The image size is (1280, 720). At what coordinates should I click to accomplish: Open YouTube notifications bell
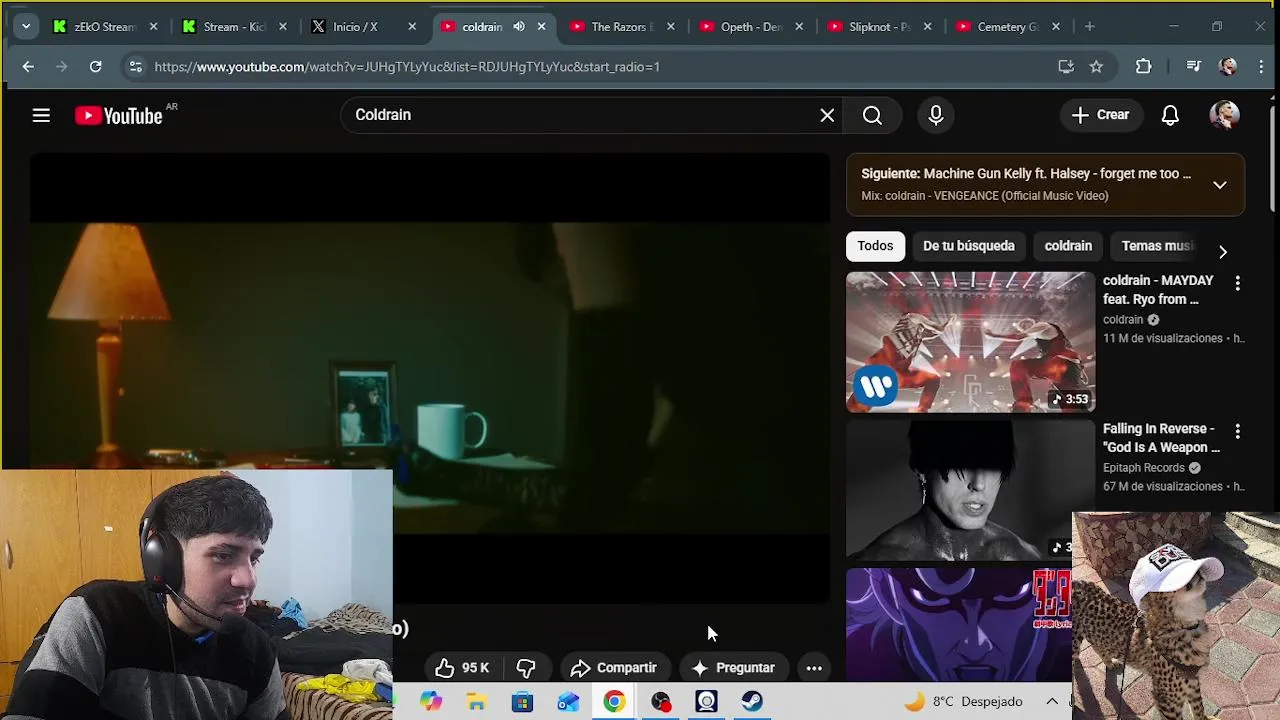(1170, 115)
